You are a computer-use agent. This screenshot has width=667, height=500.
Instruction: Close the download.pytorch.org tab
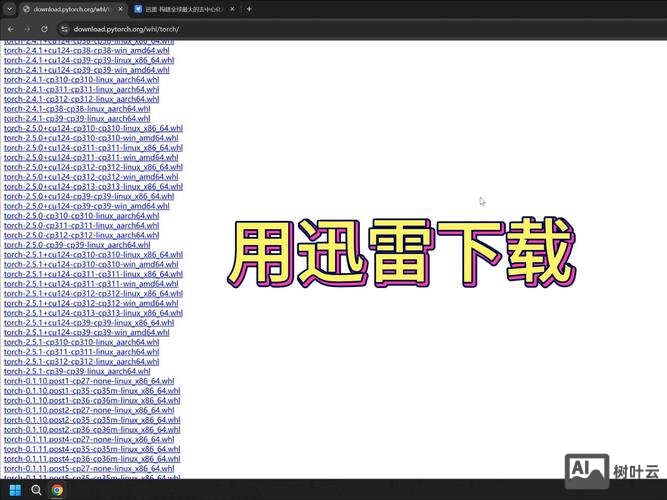120,9
